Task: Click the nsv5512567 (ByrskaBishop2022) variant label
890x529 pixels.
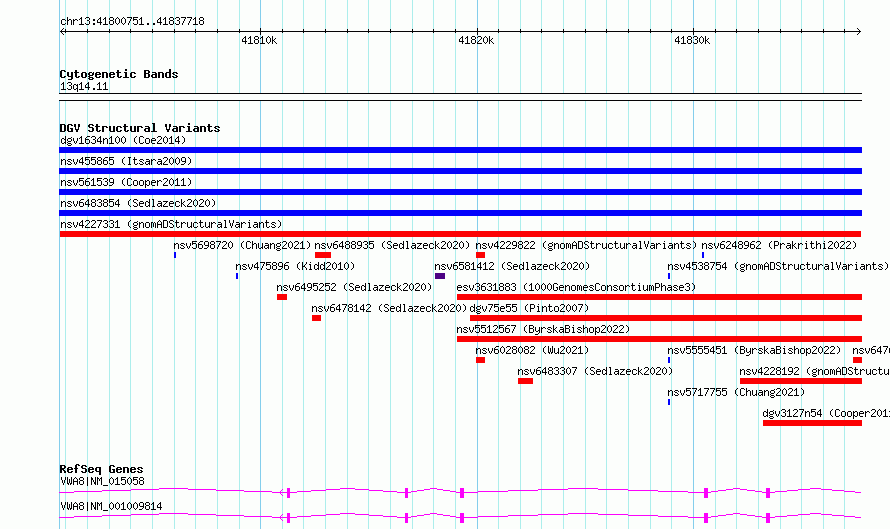Action: coord(543,329)
